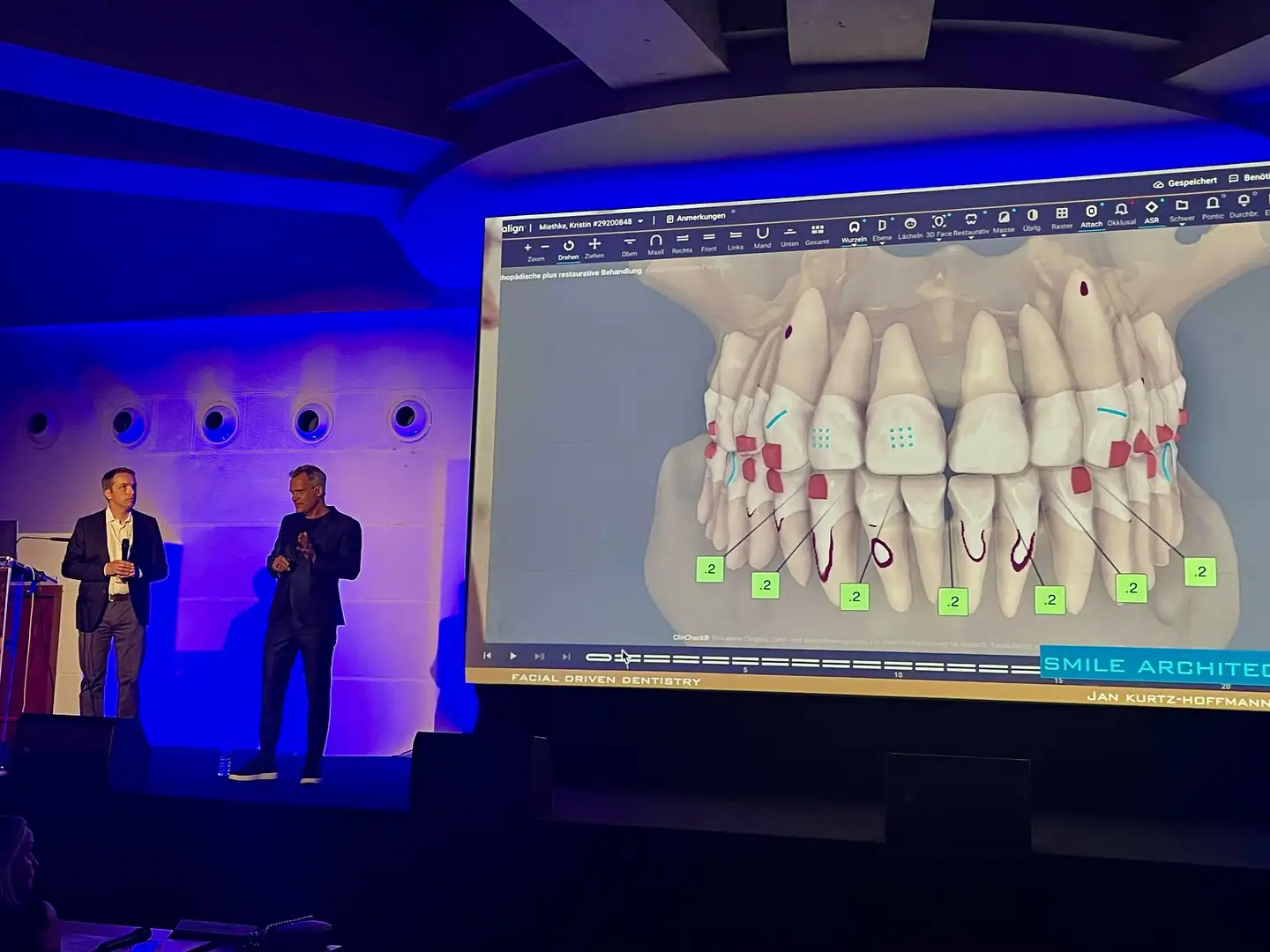
Task: Expand the Masse options arrow
Action: tap(1004, 236)
